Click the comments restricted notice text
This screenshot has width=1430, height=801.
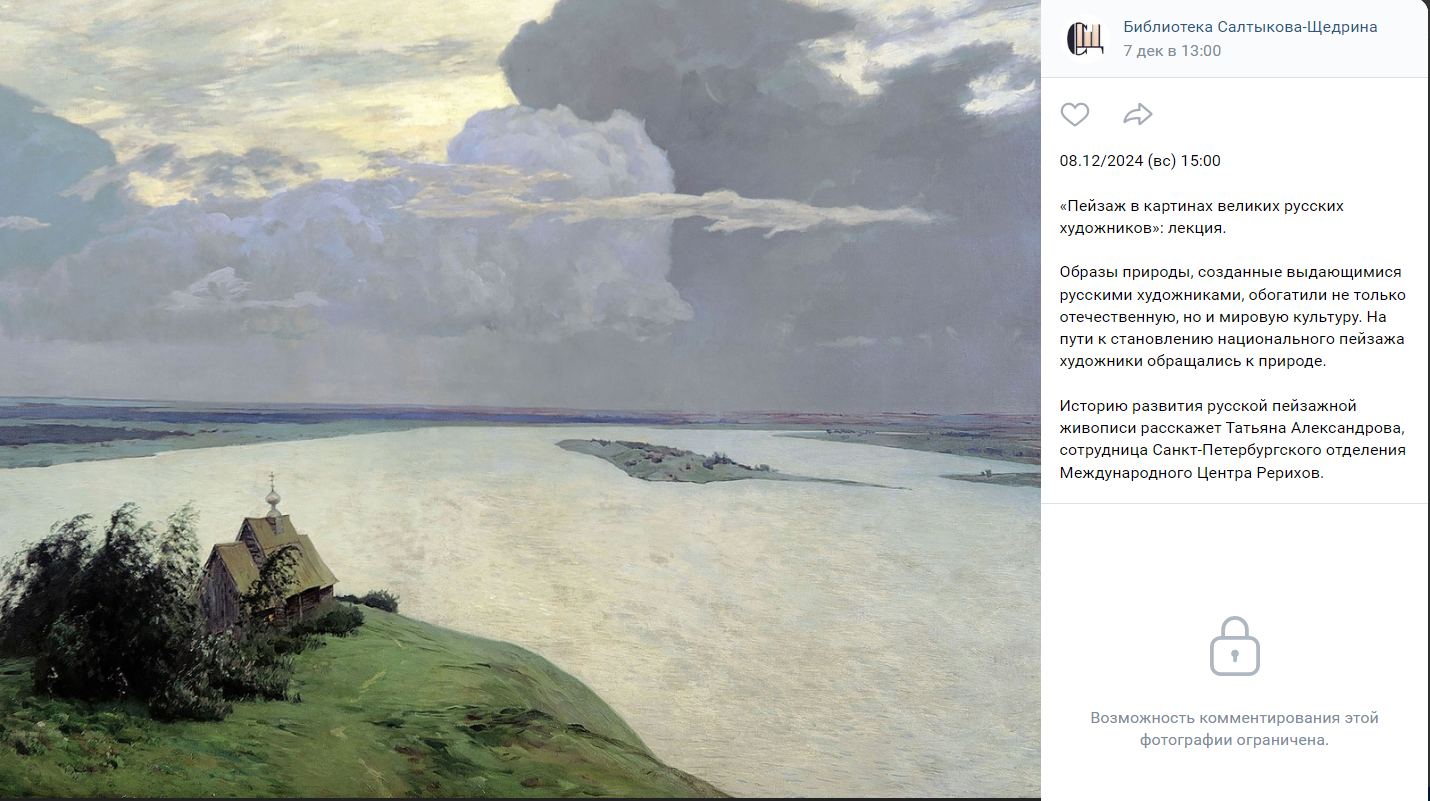pos(1235,729)
